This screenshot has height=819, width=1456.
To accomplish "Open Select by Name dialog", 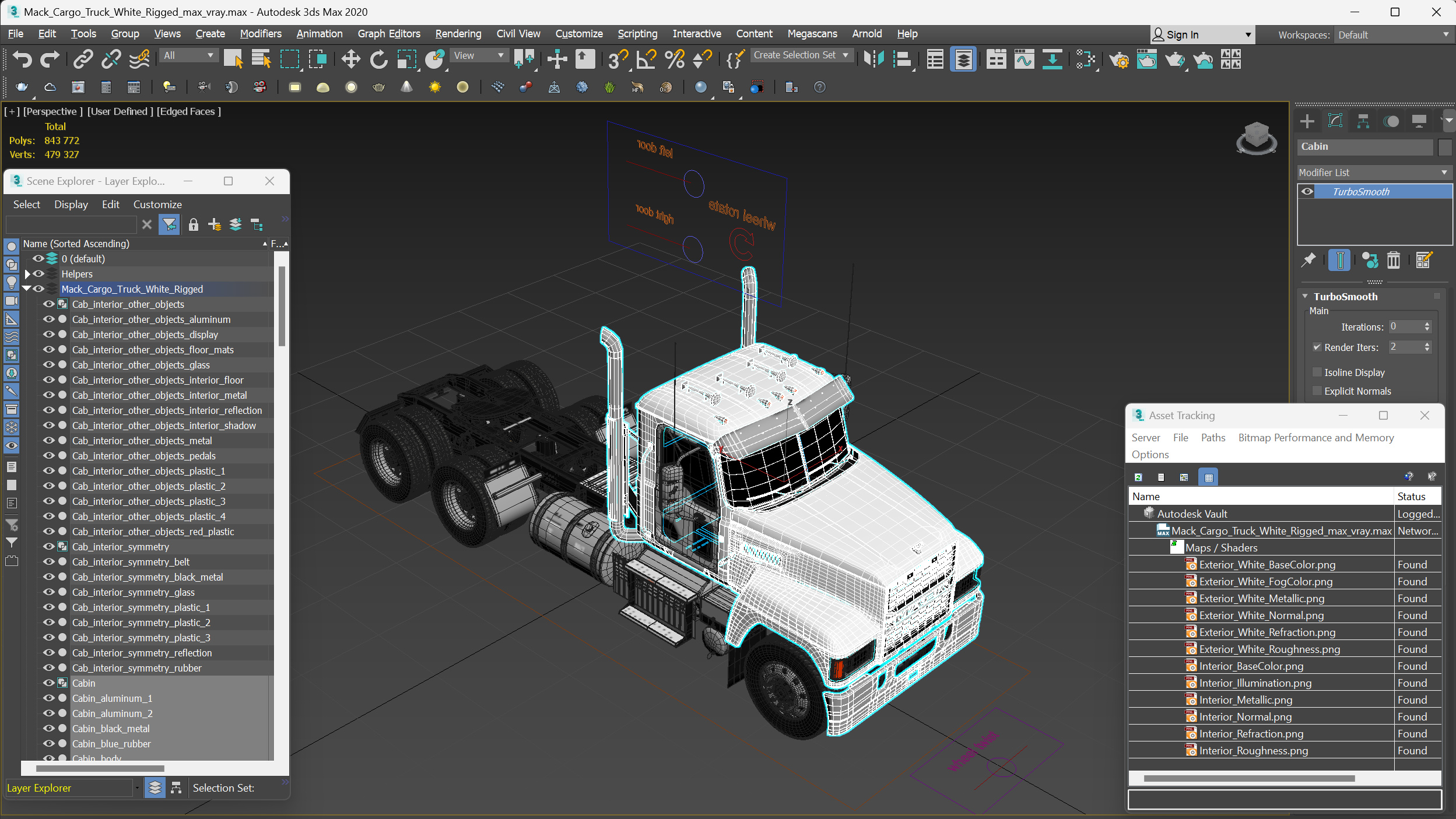I will [261, 59].
